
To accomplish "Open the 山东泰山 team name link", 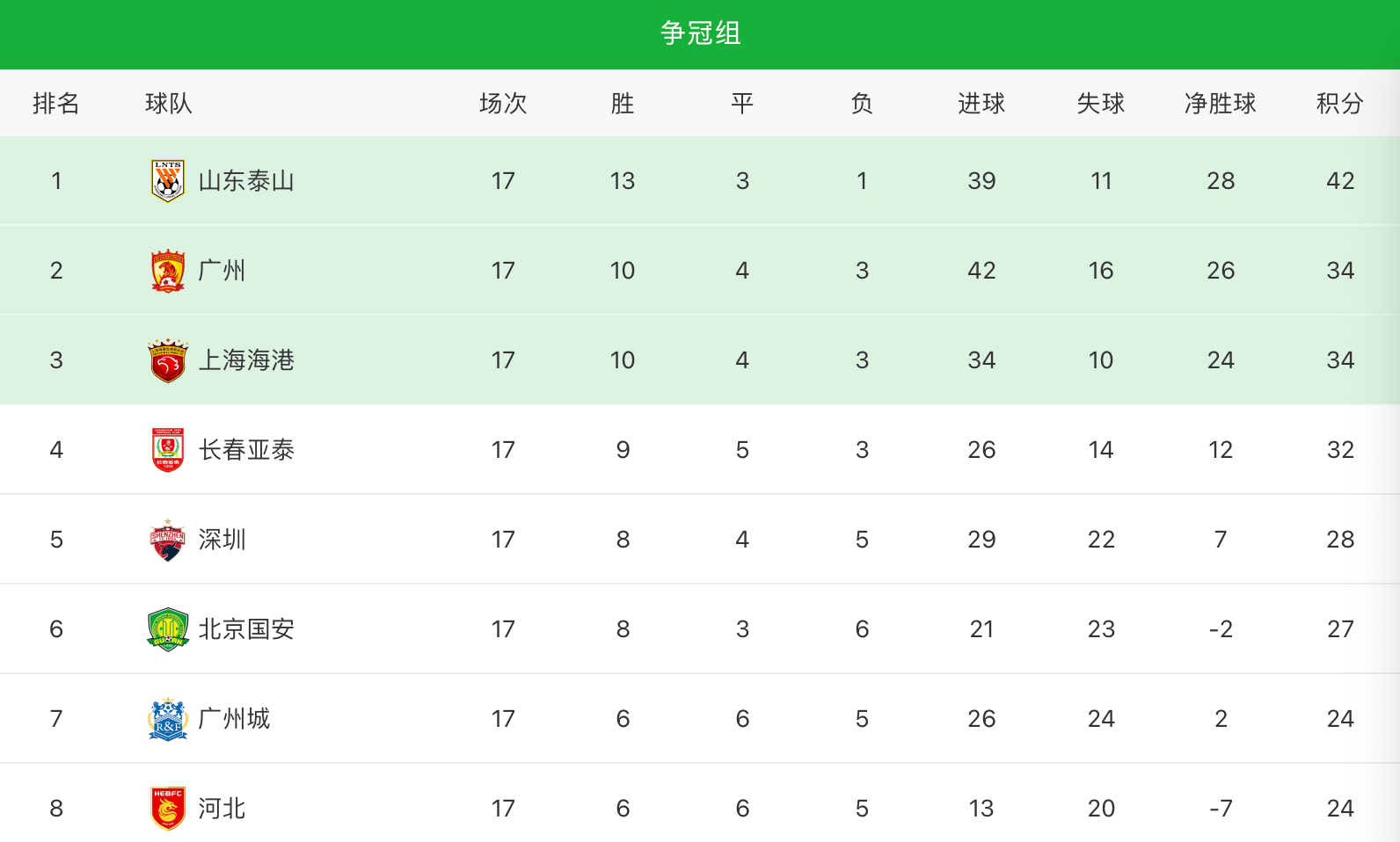I will [x=246, y=181].
